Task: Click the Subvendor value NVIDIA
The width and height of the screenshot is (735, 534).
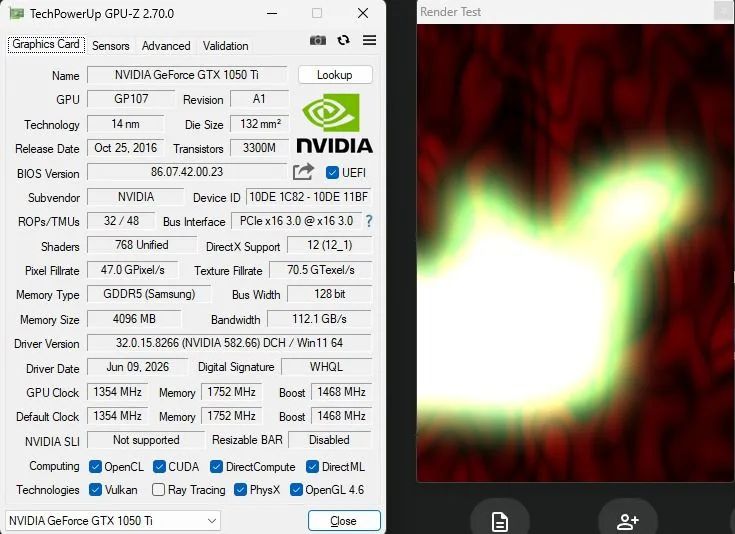Action: pos(135,197)
